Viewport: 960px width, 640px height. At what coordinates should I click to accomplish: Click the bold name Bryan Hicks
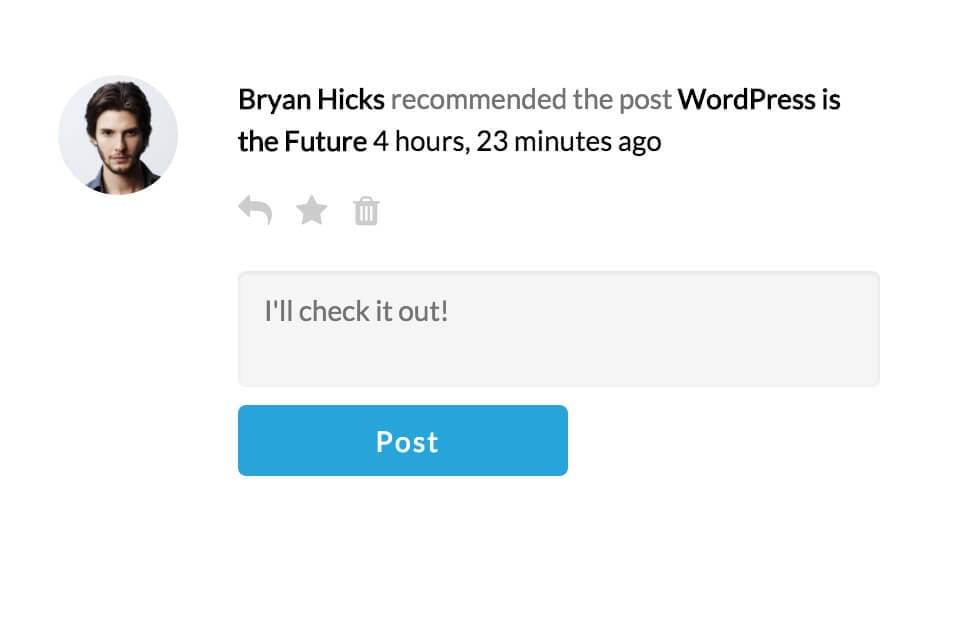pyautogui.click(x=311, y=100)
